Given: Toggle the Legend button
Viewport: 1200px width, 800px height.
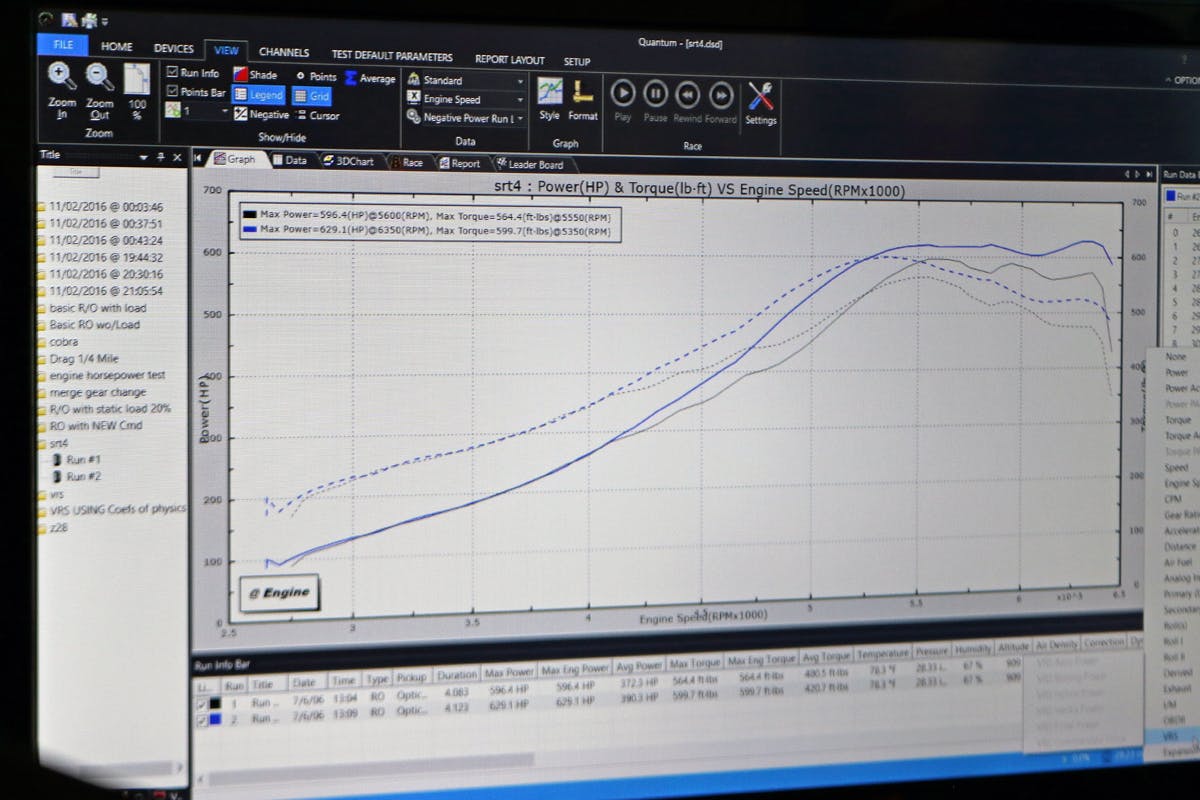Looking at the screenshot, I should (x=258, y=95).
